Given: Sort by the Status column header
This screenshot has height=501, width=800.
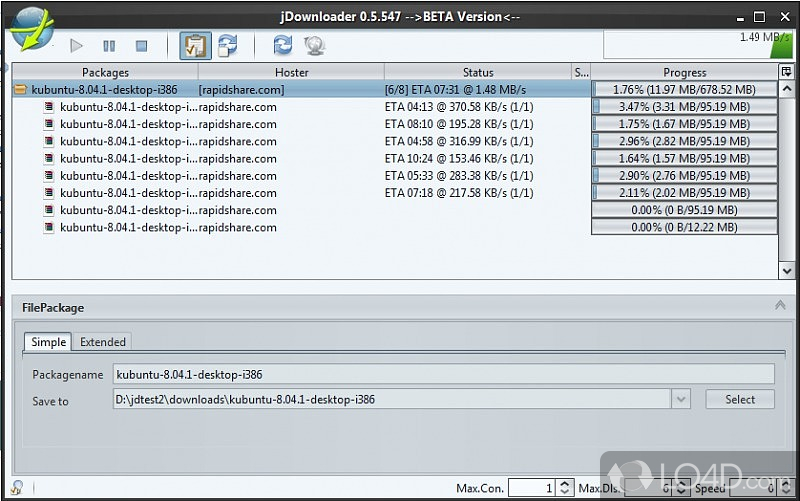Looking at the screenshot, I should [478, 72].
